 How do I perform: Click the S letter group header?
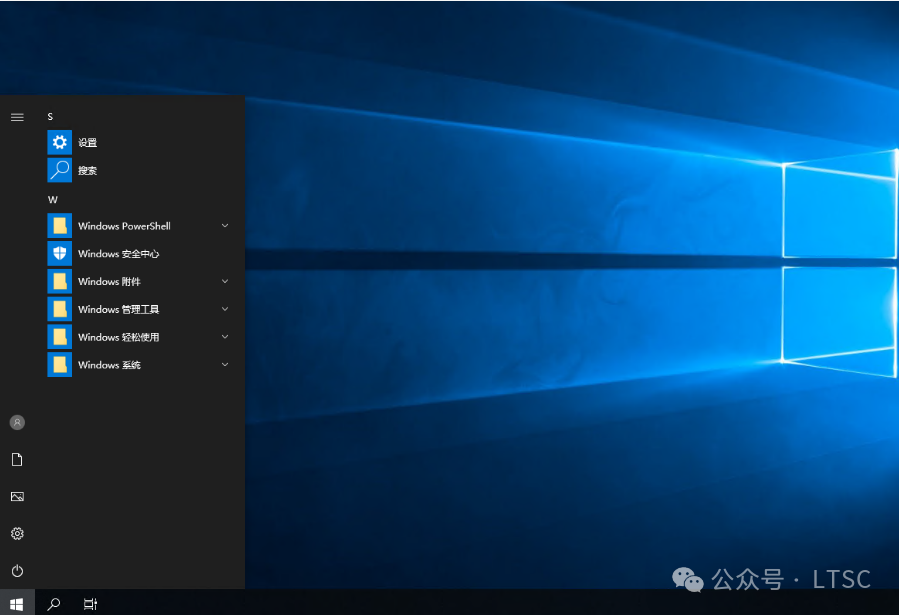tap(50, 116)
